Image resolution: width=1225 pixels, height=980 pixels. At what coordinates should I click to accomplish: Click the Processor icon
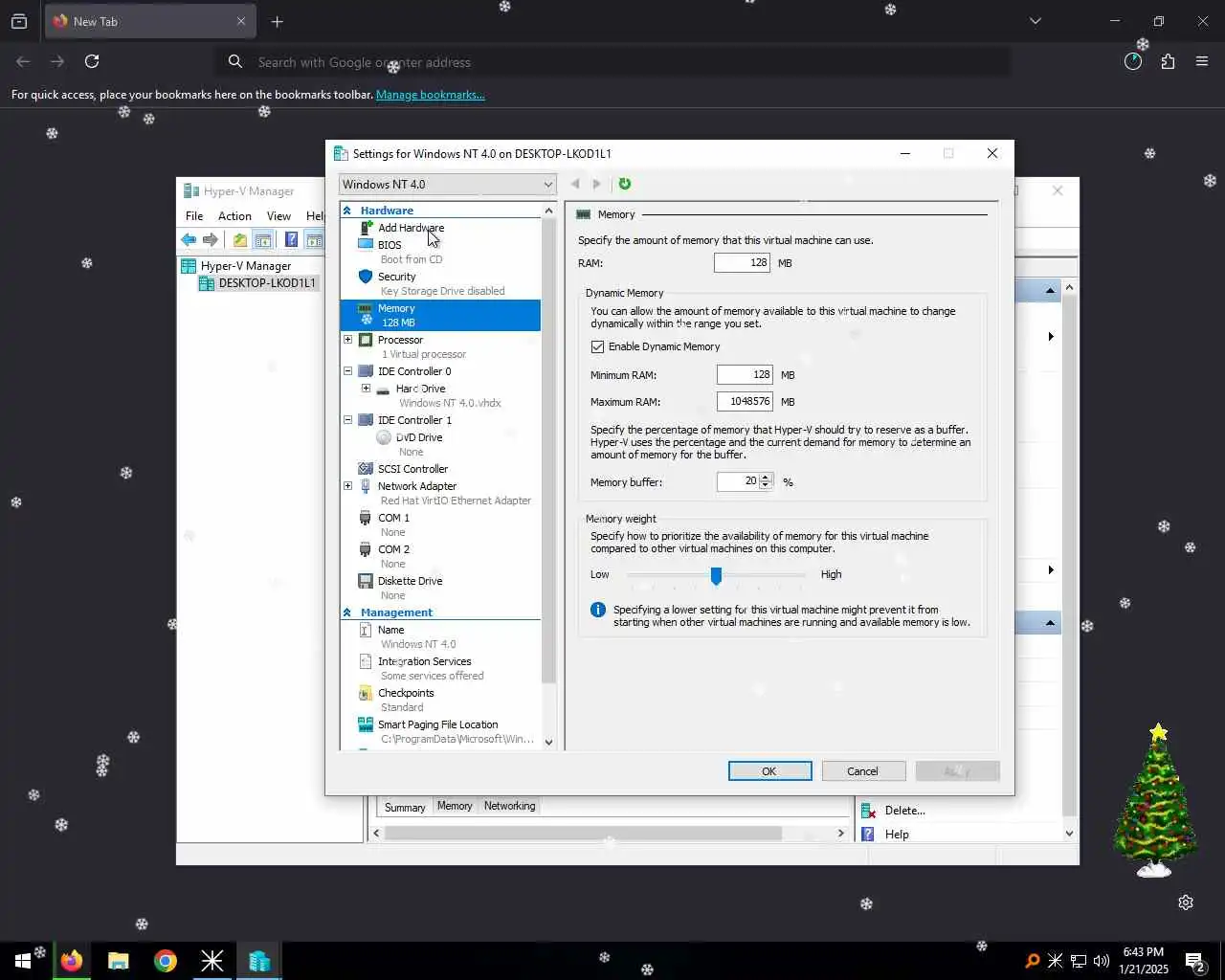point(365,340)
